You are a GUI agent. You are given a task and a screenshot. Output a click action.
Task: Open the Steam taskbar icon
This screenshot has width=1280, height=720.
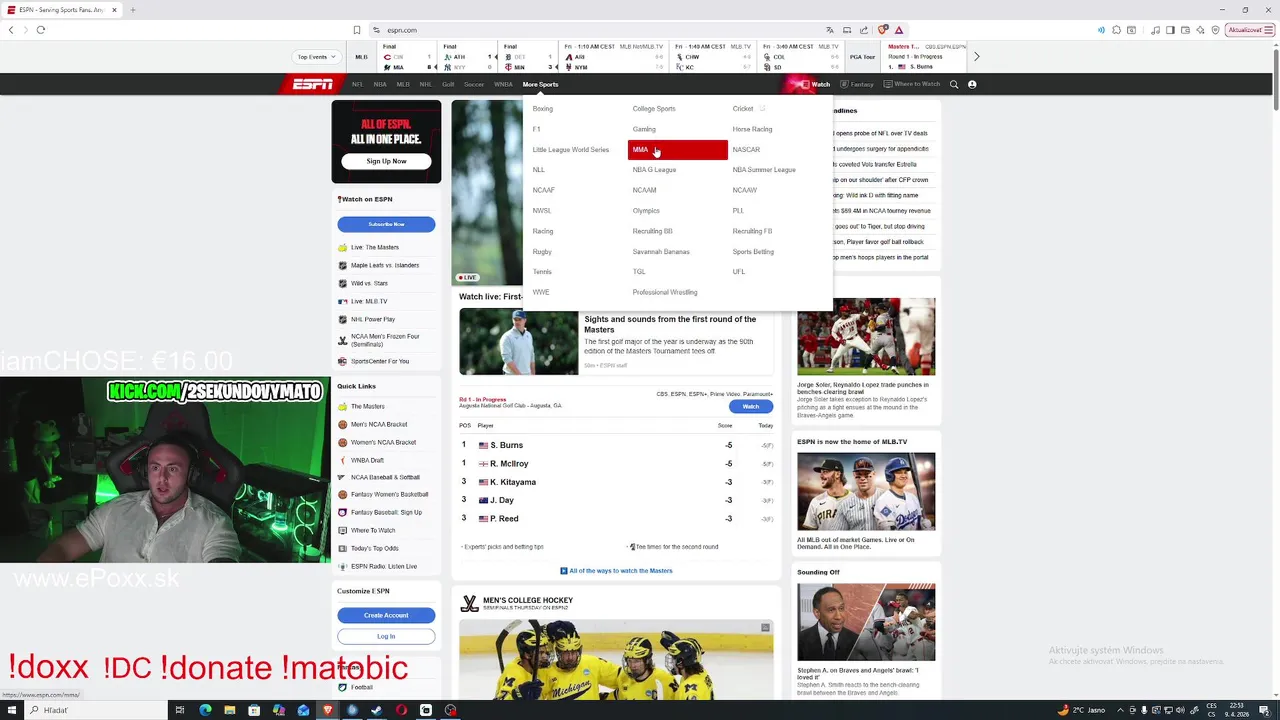(x=376, y=710)
